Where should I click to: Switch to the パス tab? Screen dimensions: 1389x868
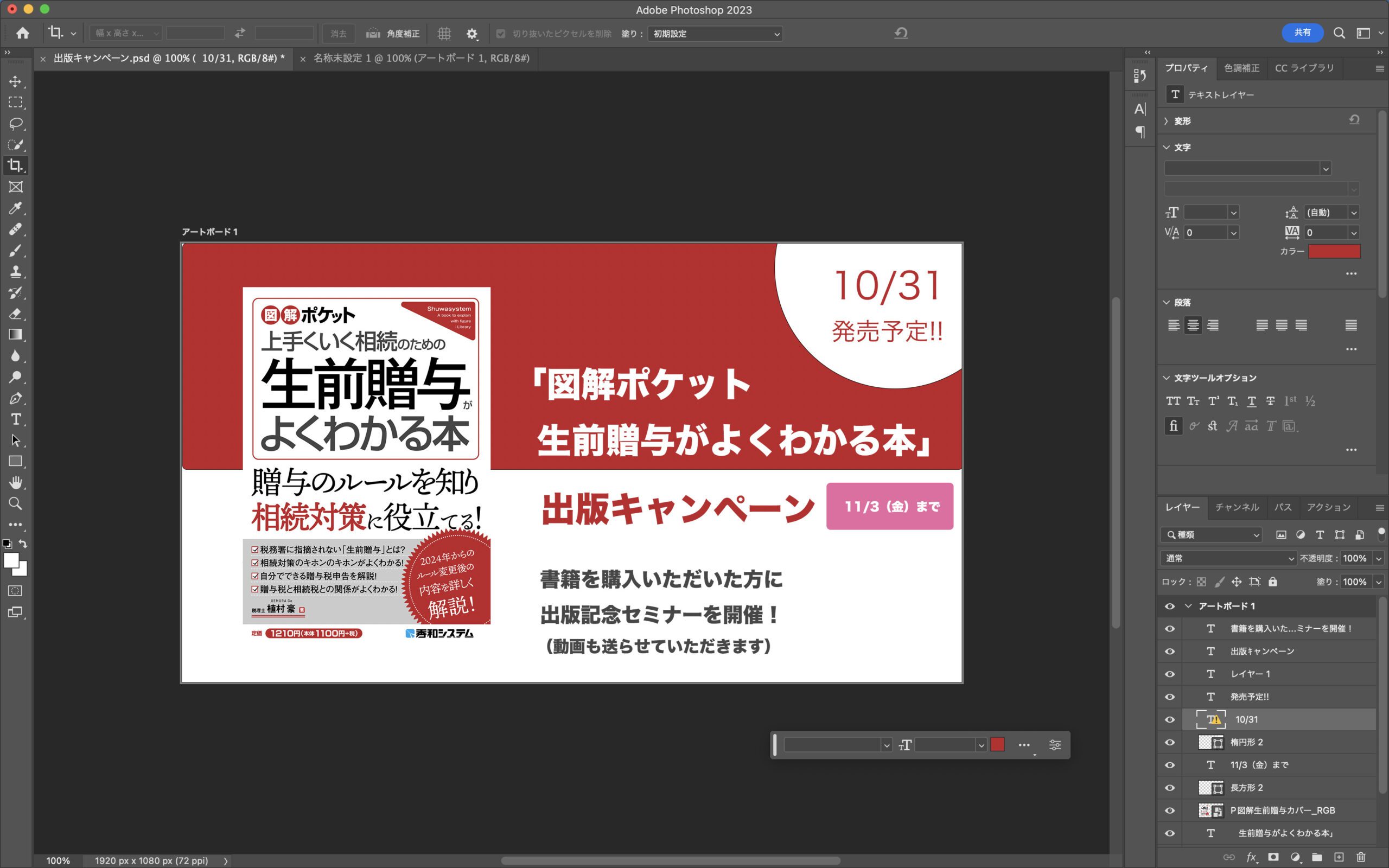(x=1283, y=507)
